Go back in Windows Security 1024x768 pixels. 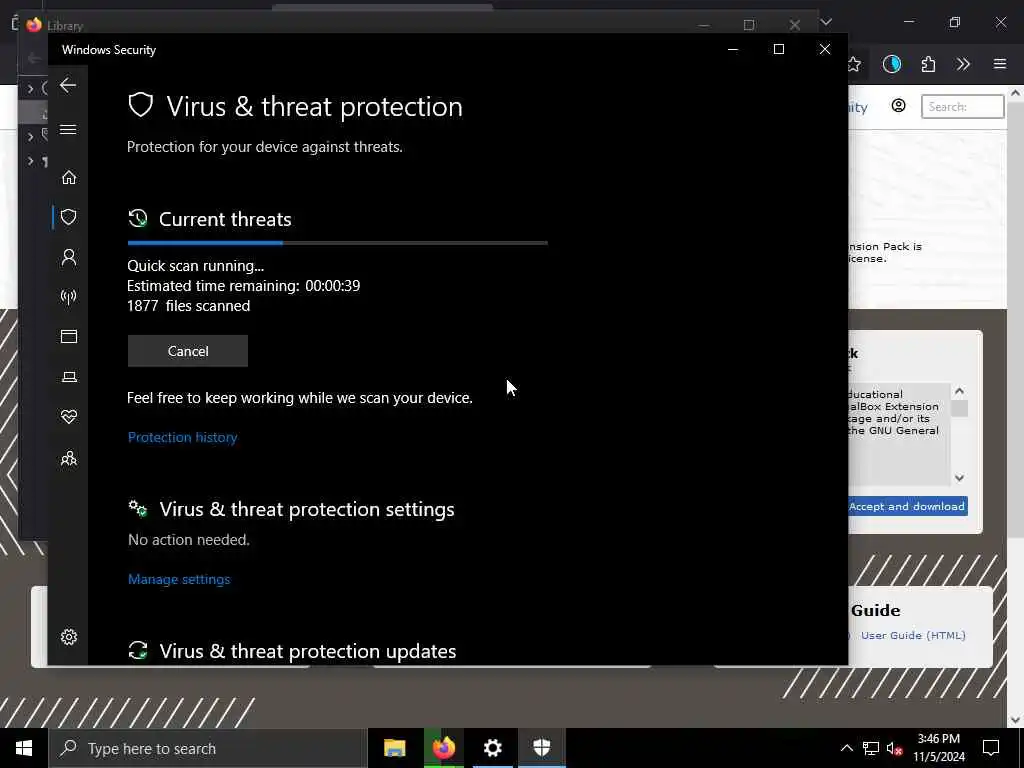68,86
